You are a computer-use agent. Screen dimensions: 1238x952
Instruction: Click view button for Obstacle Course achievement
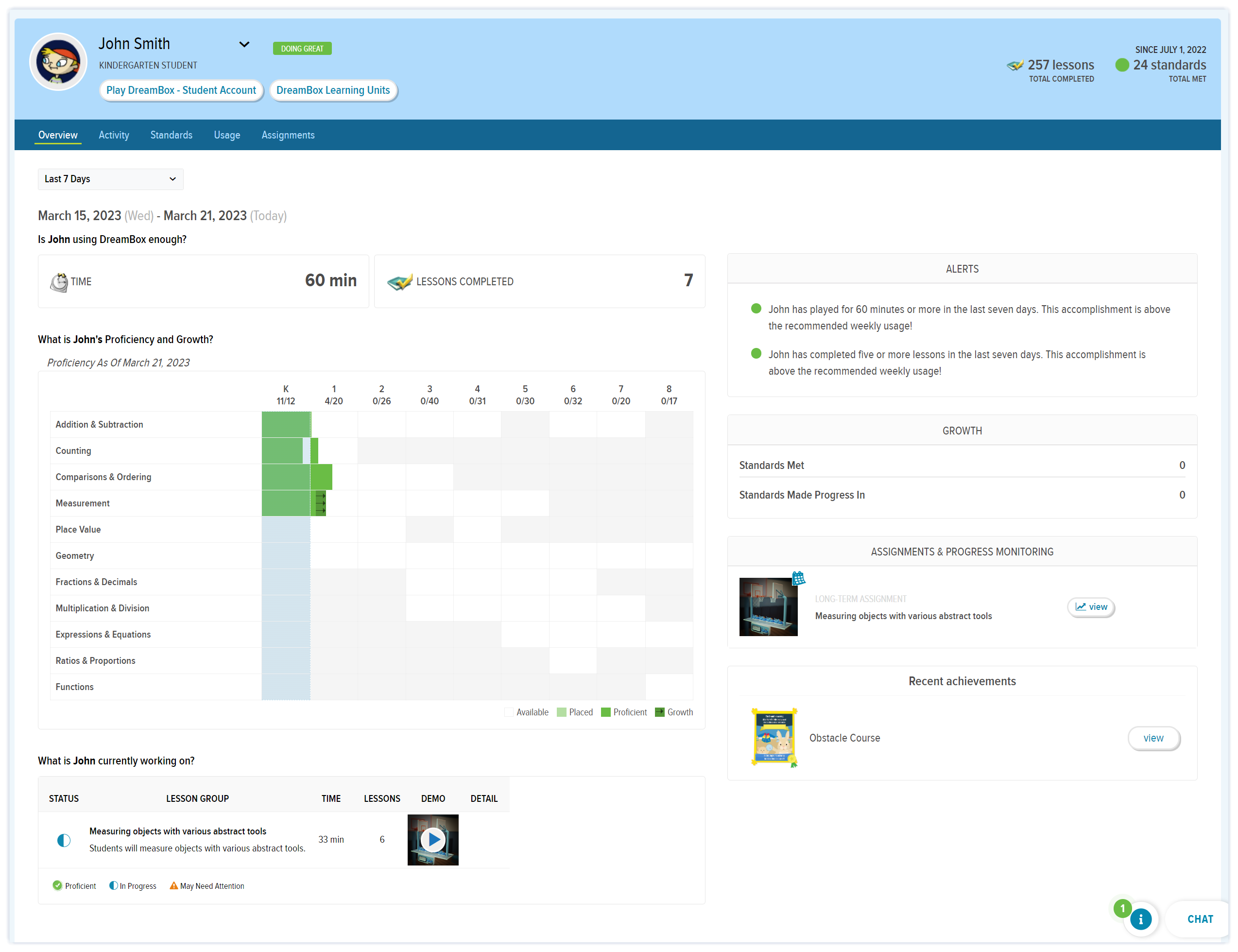click(1153, 738)
